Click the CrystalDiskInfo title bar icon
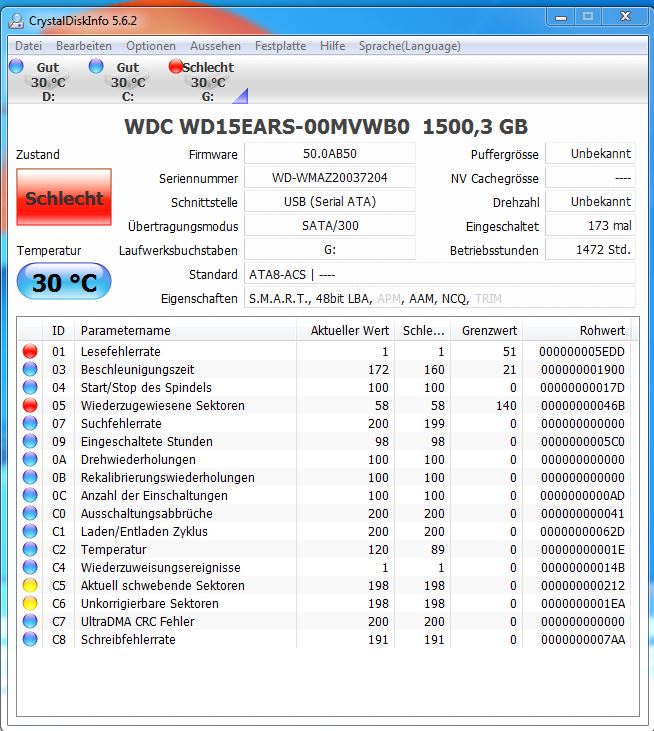 16,20
